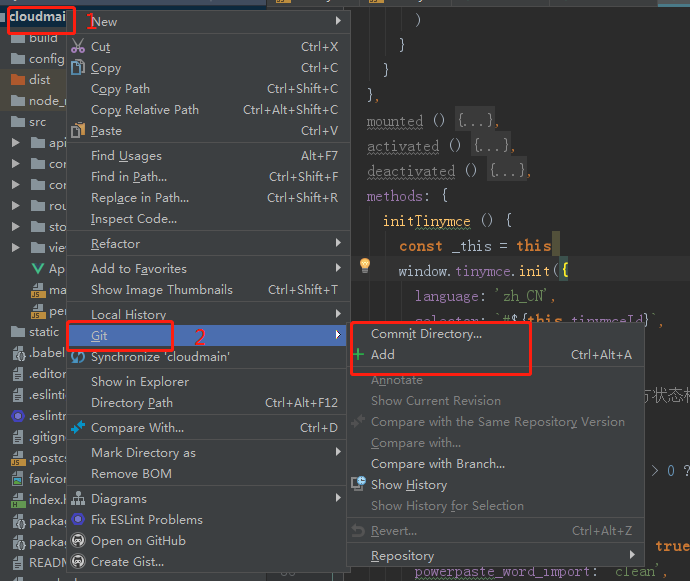690x581 pixels.
Task: Click the collapsed mounted() code fold
Action: (x=475, y=120)
